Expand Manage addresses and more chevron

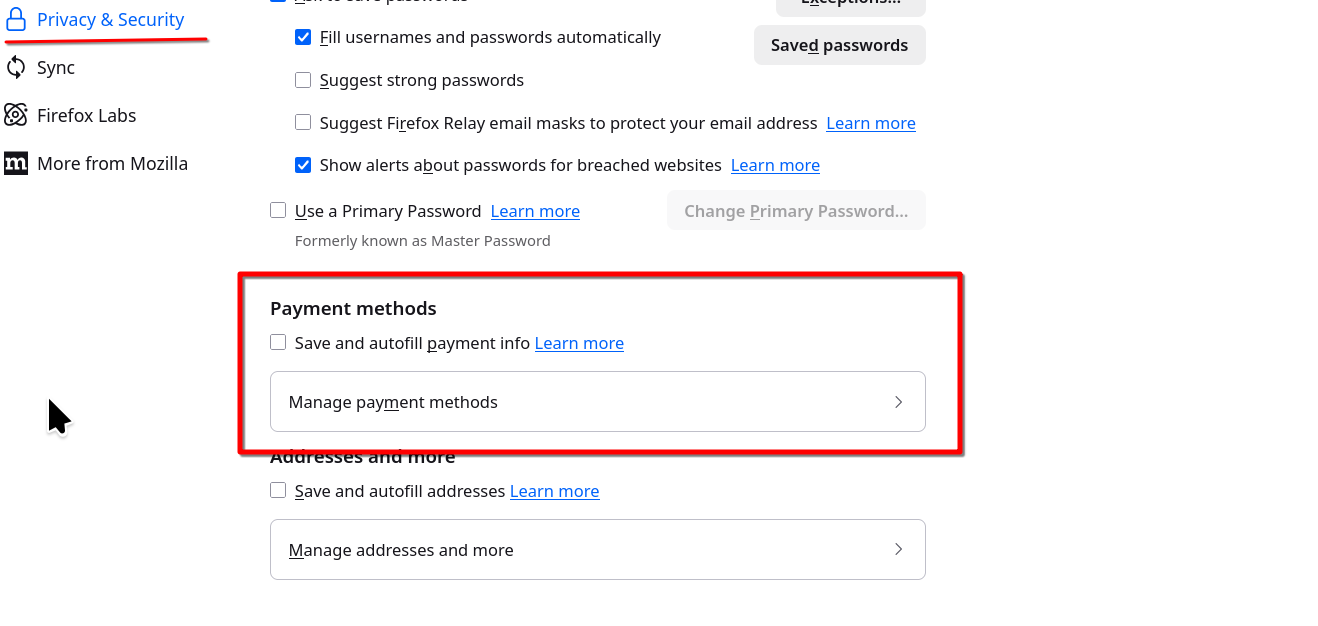pyautogui.click(x=898, y=549)
